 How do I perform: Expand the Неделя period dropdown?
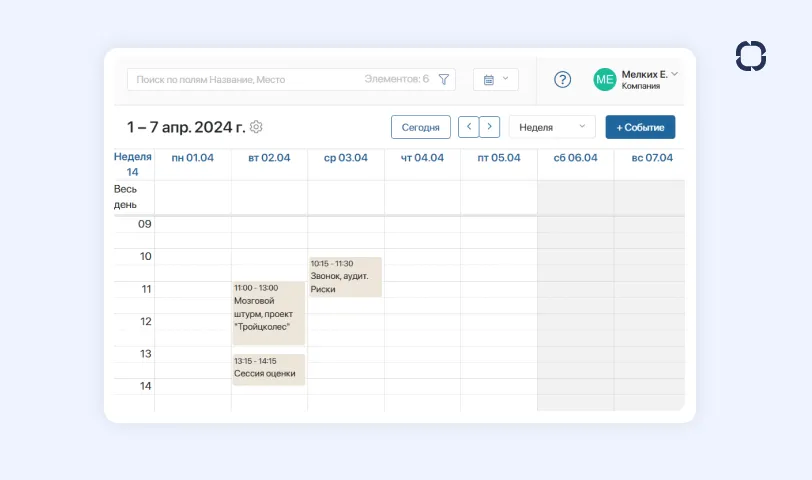coord(552,127)
